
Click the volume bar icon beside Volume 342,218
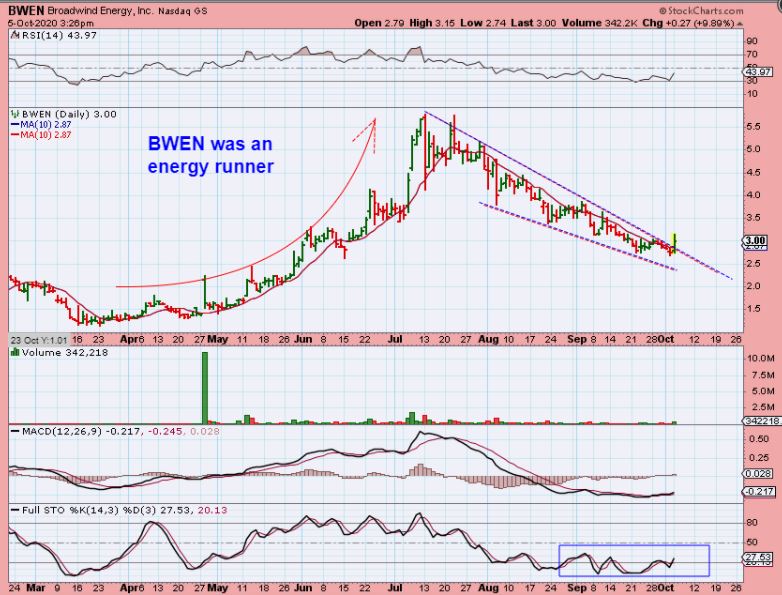pos(14,352)
